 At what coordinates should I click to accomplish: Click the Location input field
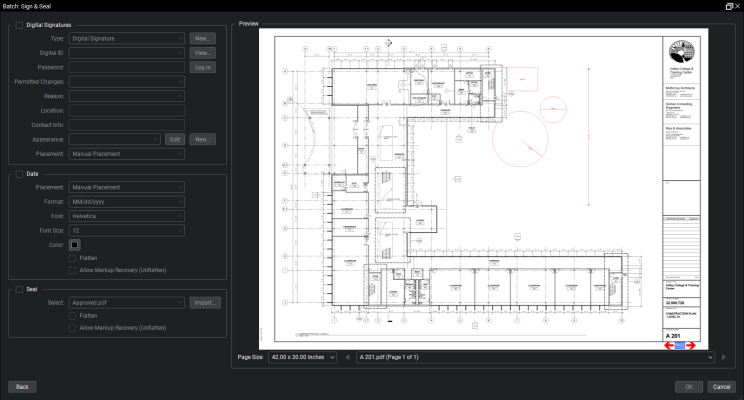tap(127, 111)
